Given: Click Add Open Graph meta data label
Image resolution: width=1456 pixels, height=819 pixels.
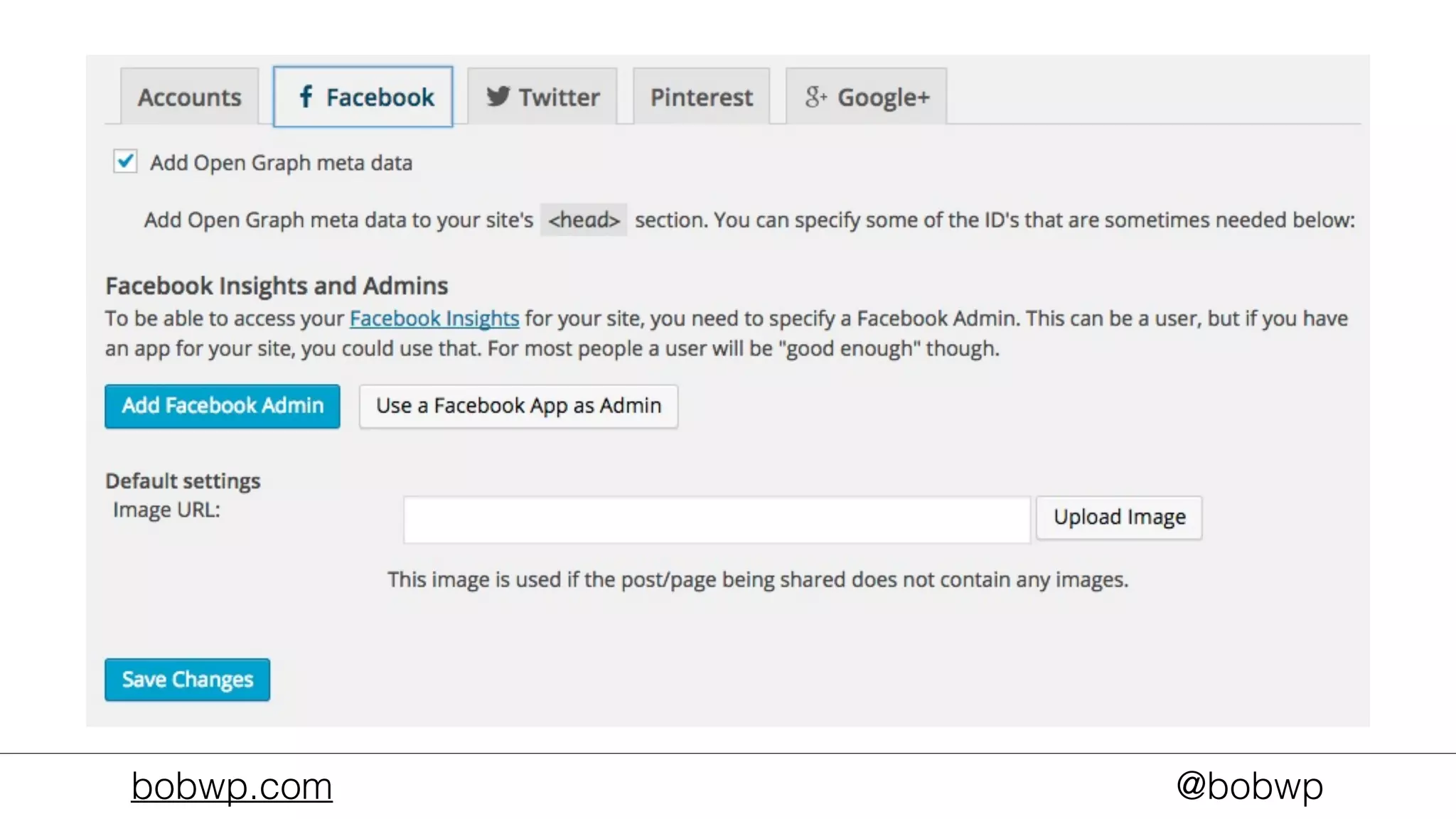Looking at the screenshot, I should coord(281,163).
